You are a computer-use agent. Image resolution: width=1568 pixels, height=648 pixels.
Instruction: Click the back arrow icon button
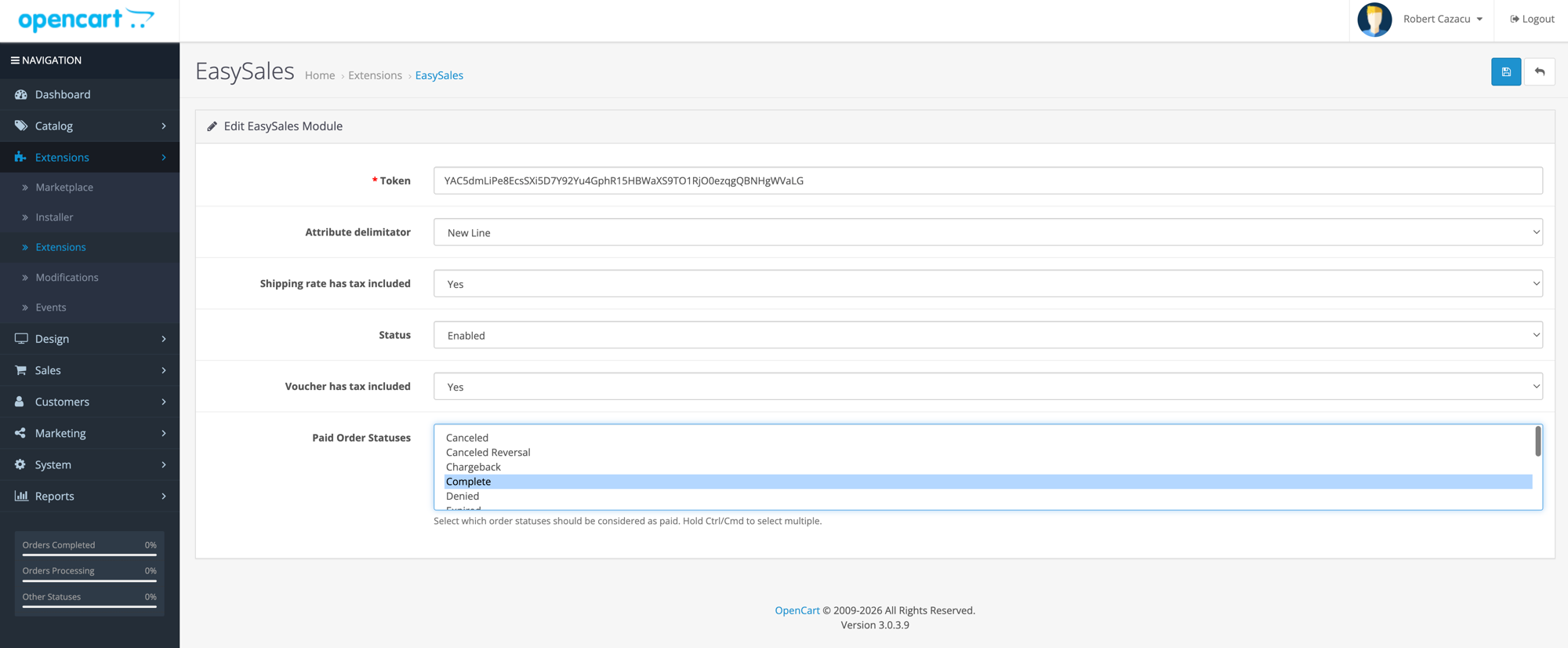1539,72
